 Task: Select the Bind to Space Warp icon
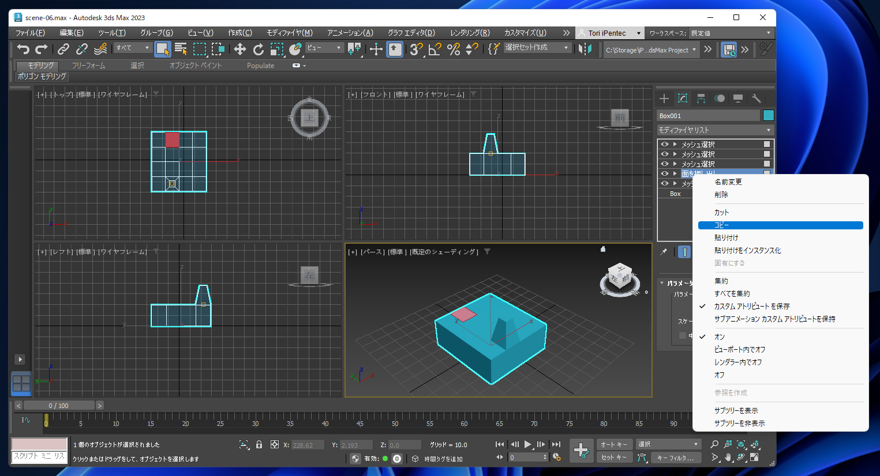pos(100,49)
